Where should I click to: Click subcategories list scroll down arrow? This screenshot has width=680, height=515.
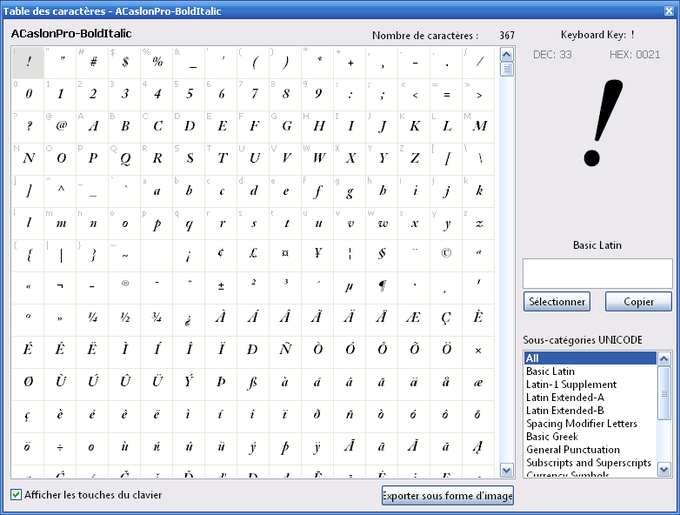664,469
